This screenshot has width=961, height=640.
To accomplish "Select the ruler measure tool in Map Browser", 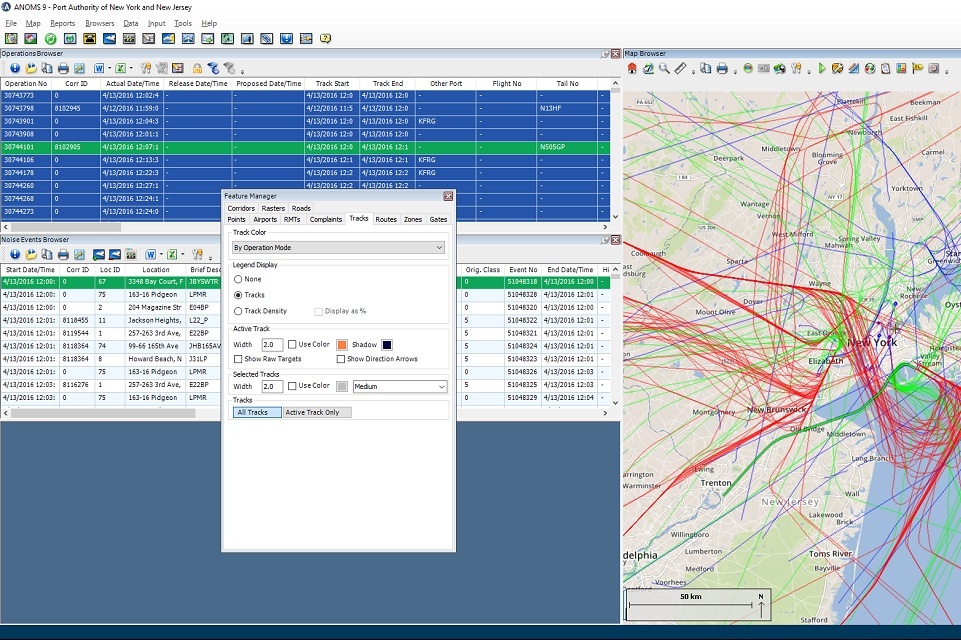I will pyautogui.click(x=680, y=69).
